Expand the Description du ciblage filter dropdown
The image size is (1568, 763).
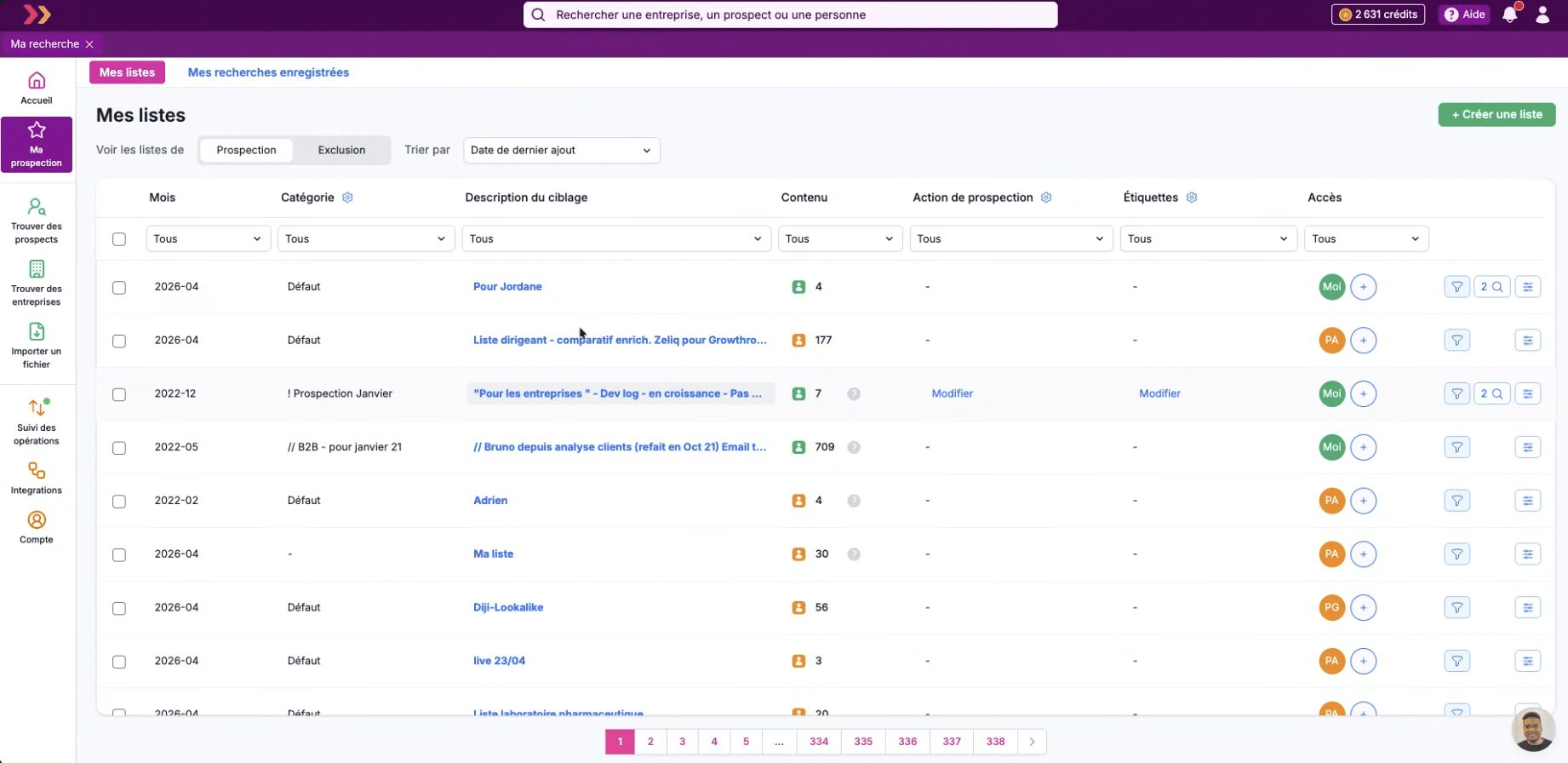click(616, 239)
